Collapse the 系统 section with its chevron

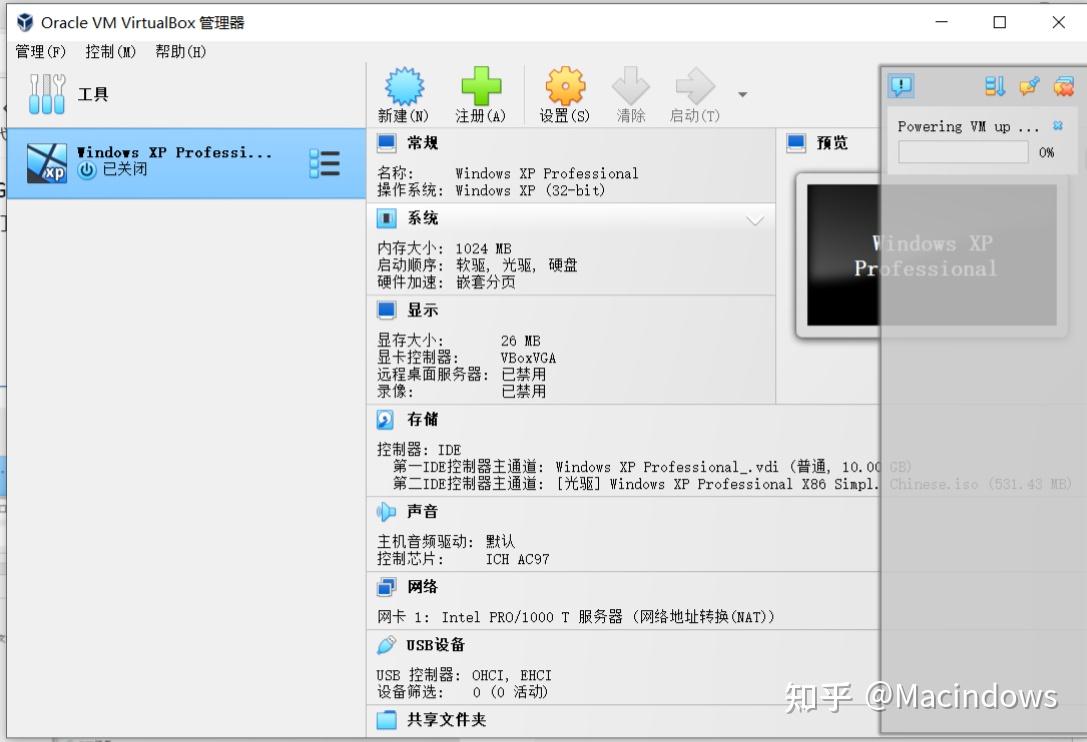757,218
